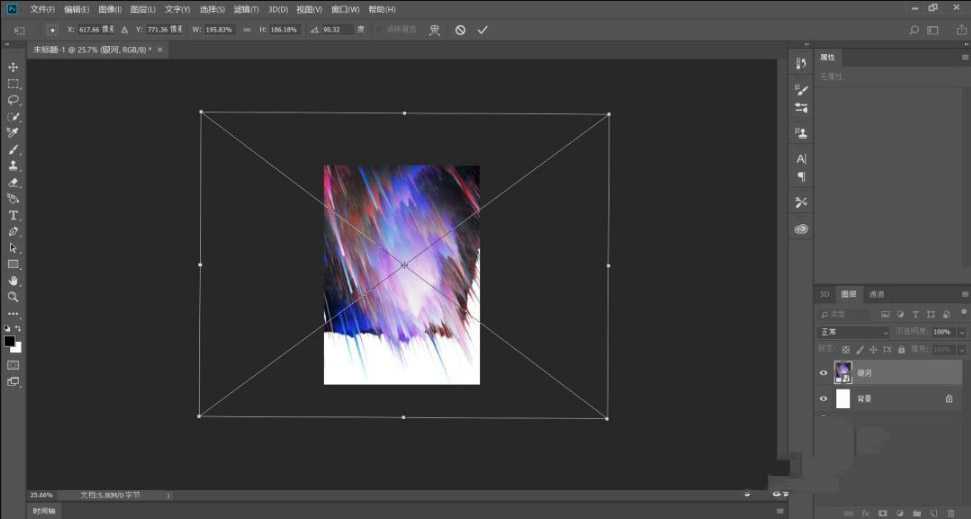Switch to the 通道 tab
The width and height of the screenshot is (971, 519).
(876, 295)
